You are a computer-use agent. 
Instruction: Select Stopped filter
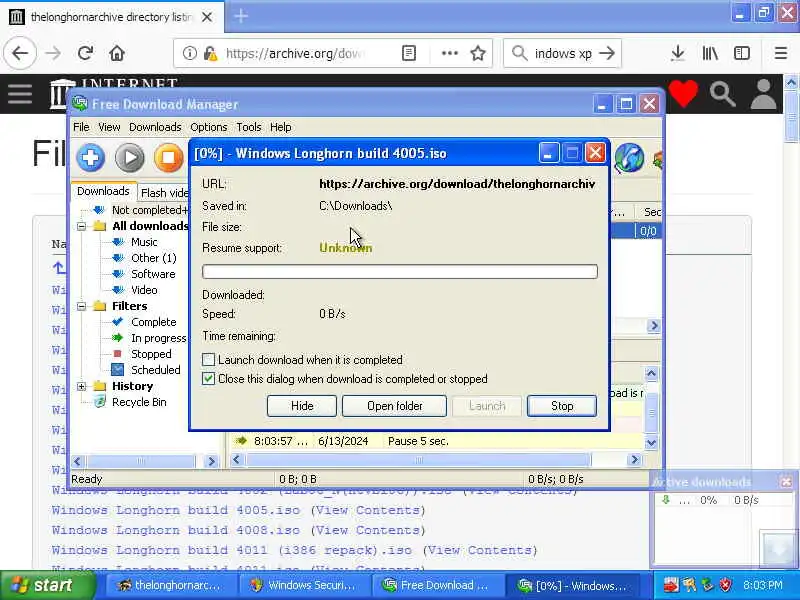point(151,354)
